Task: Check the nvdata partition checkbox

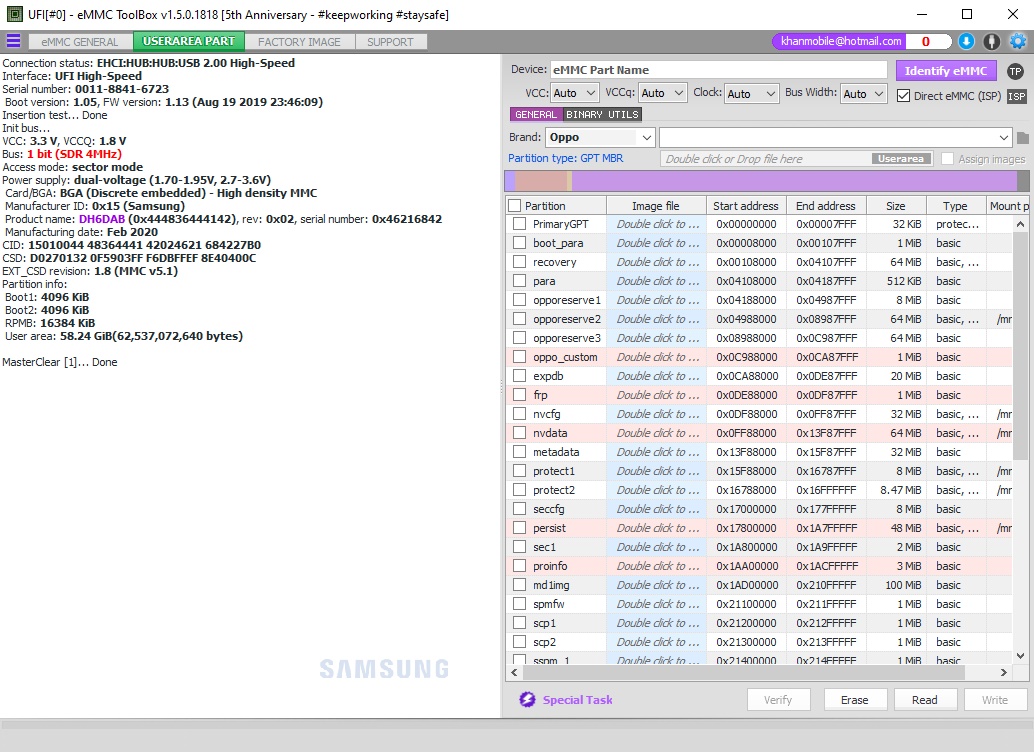Action: [x=520, y=433]
